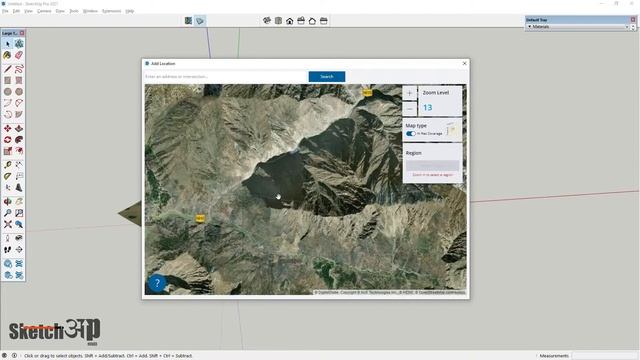This screenshot has height=360, width=640.
Task: Close the Large Tool Set panel
Action: click(22, 33)
